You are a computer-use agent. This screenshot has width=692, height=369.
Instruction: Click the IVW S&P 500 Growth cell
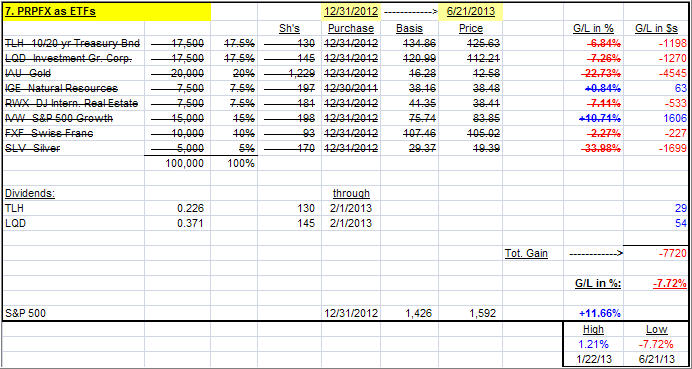point(73,118)
